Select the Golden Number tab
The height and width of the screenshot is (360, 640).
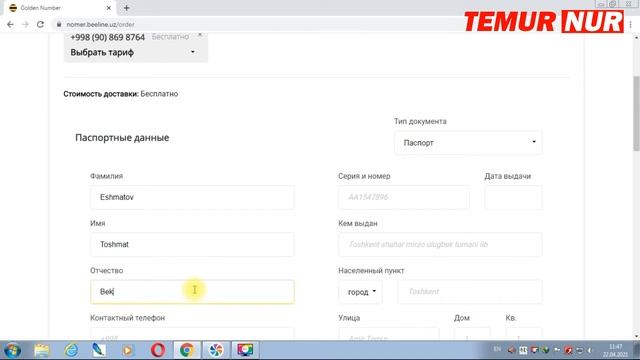click(x=59, y=8)
